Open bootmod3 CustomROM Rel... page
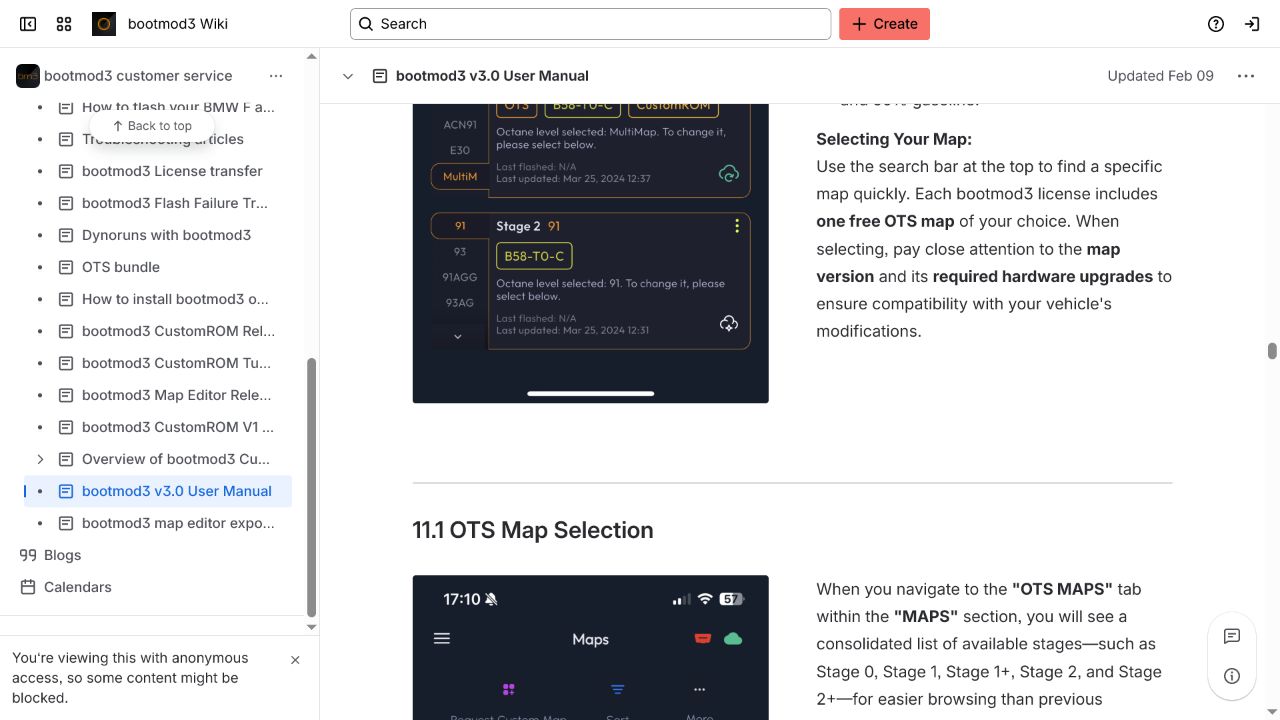Image resolution: width=1280 pixels, height=720 pixels. click(x=178, y=331)
